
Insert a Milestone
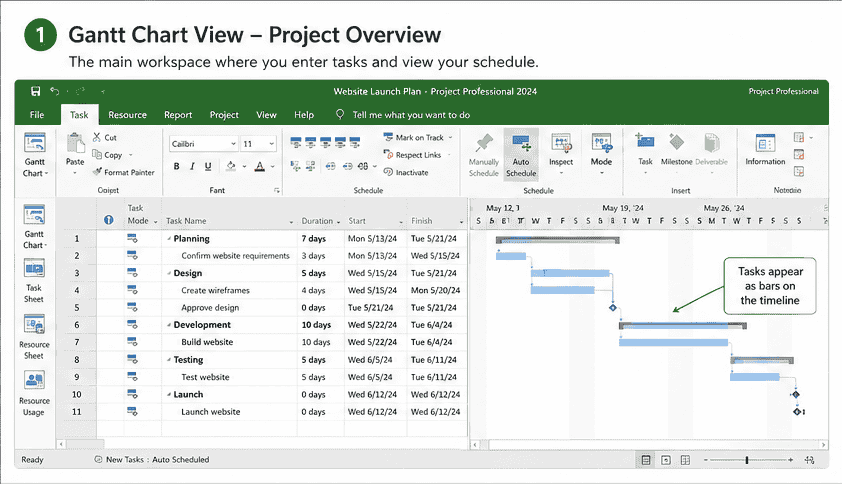677,151
